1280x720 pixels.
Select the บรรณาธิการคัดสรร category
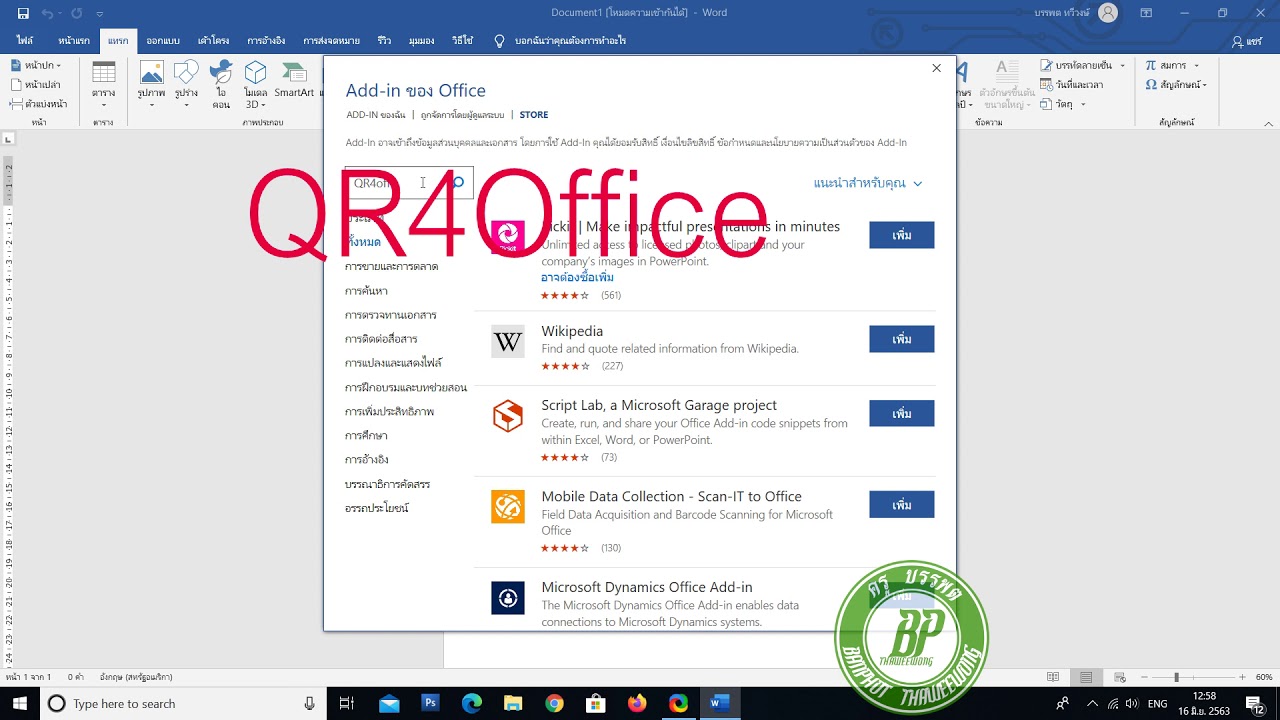point(387,484)
